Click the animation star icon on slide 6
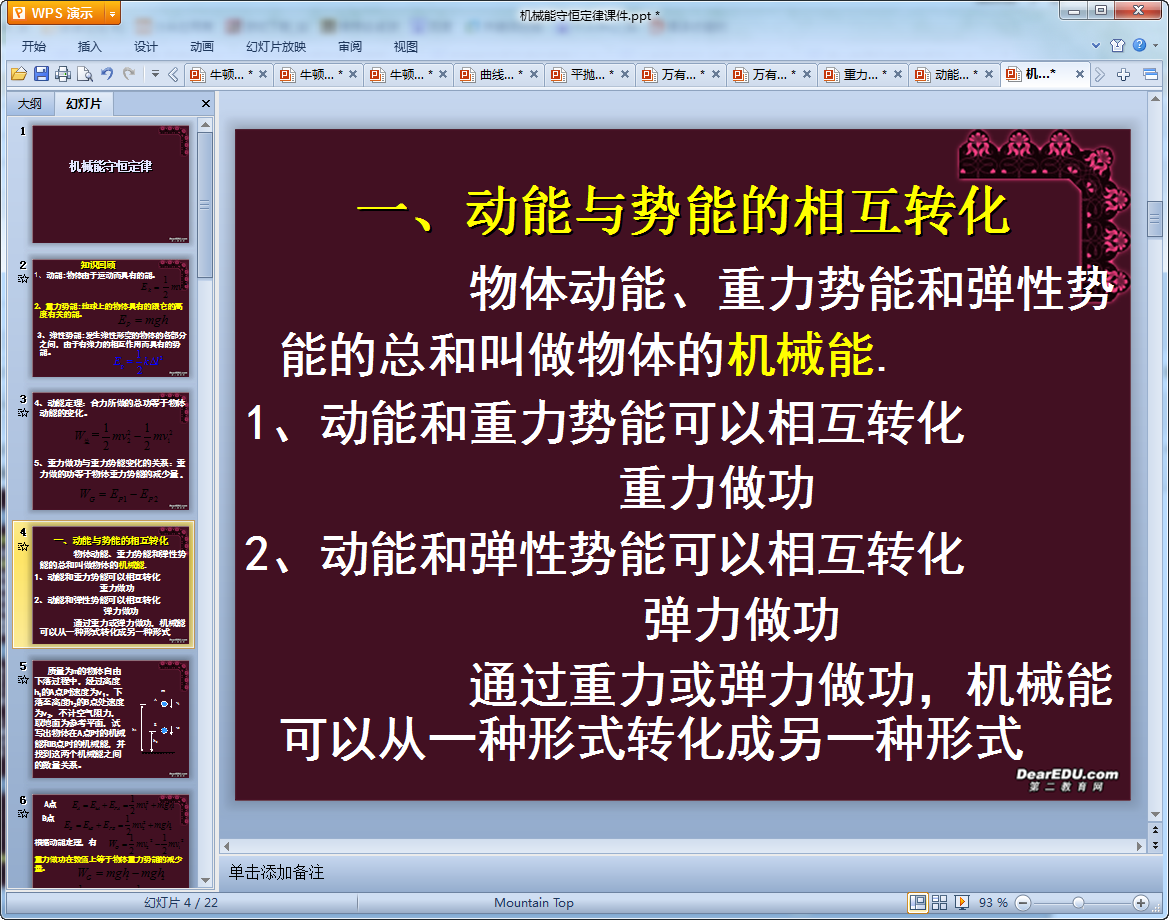The height and width of the screenshot is (920, 1169). pos(23,813)
